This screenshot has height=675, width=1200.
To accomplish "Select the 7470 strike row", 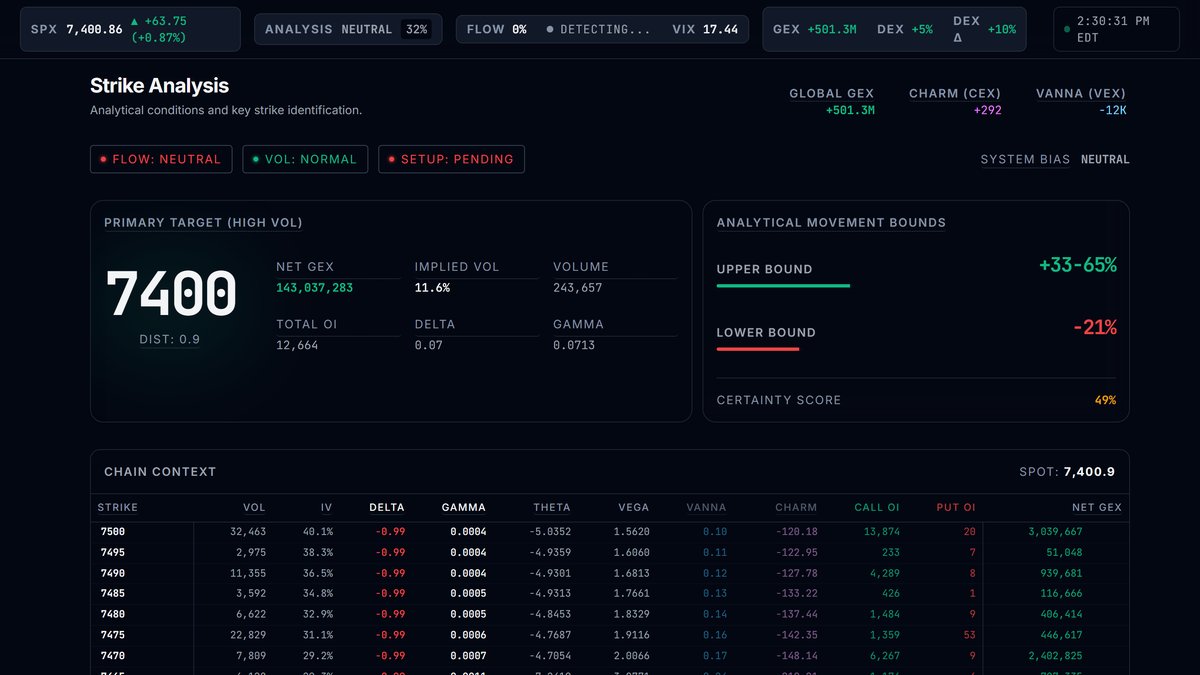I will tap(610, 656).
